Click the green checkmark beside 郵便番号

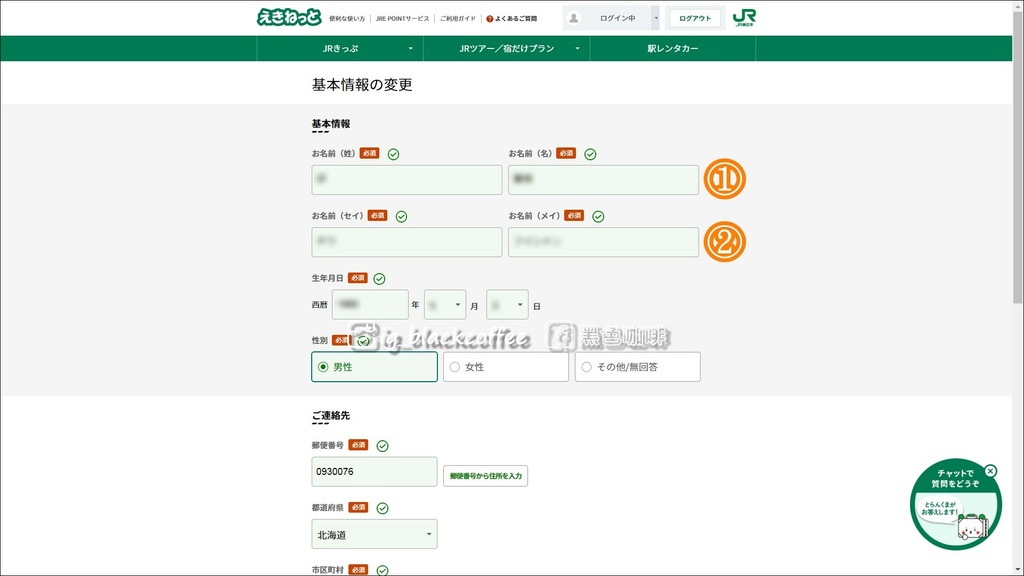pyautogui.click(x=383, y=446)
